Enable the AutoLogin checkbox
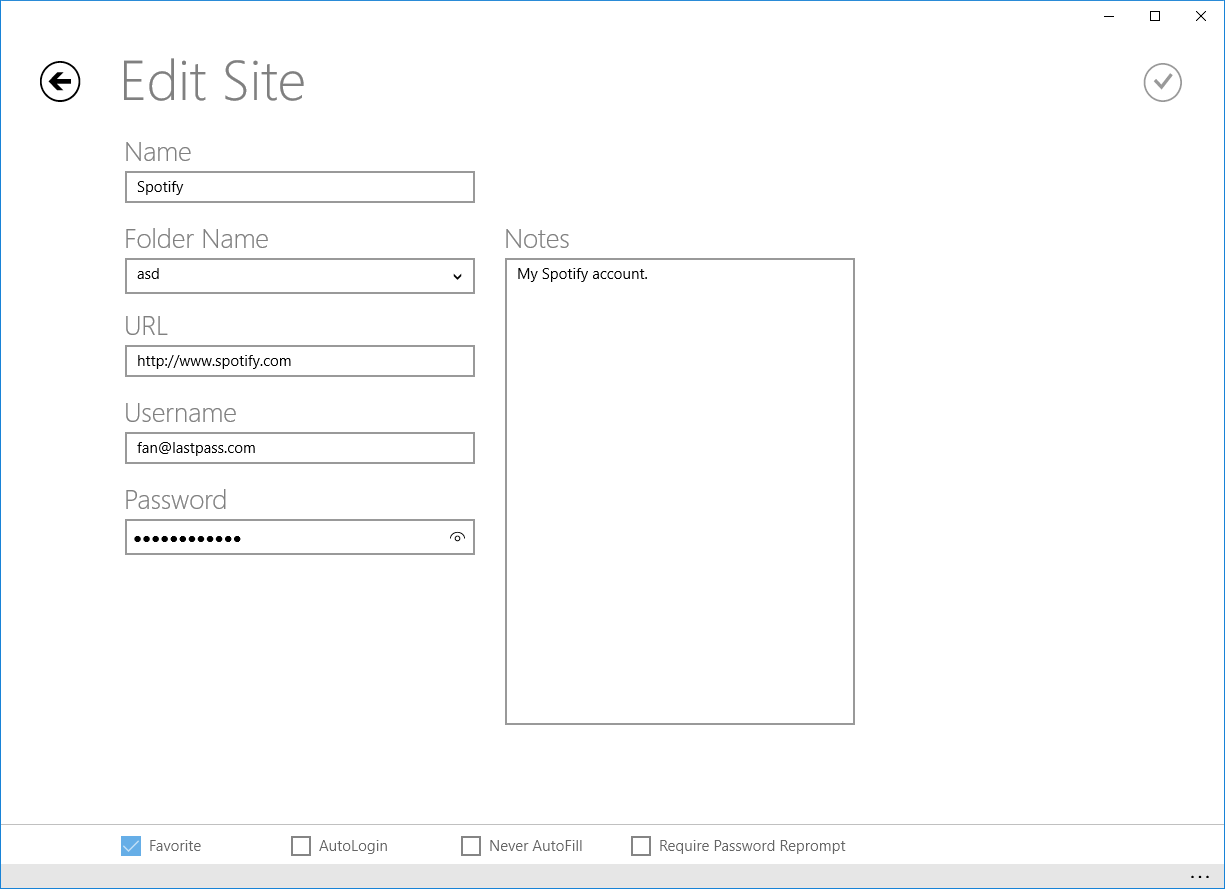Viewport: 1225px width, 889px height. (300, 845)
